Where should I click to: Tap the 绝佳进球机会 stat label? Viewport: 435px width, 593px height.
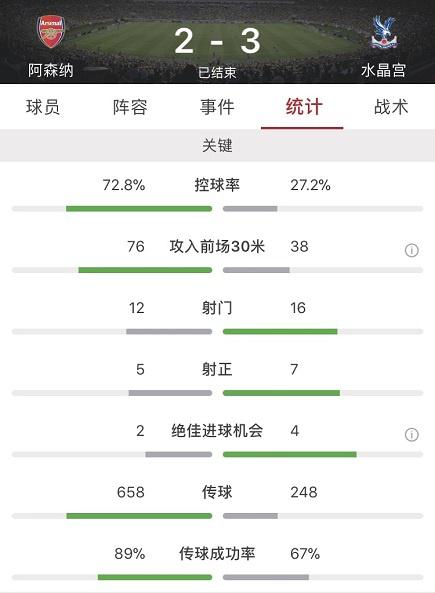pos(217,431)
